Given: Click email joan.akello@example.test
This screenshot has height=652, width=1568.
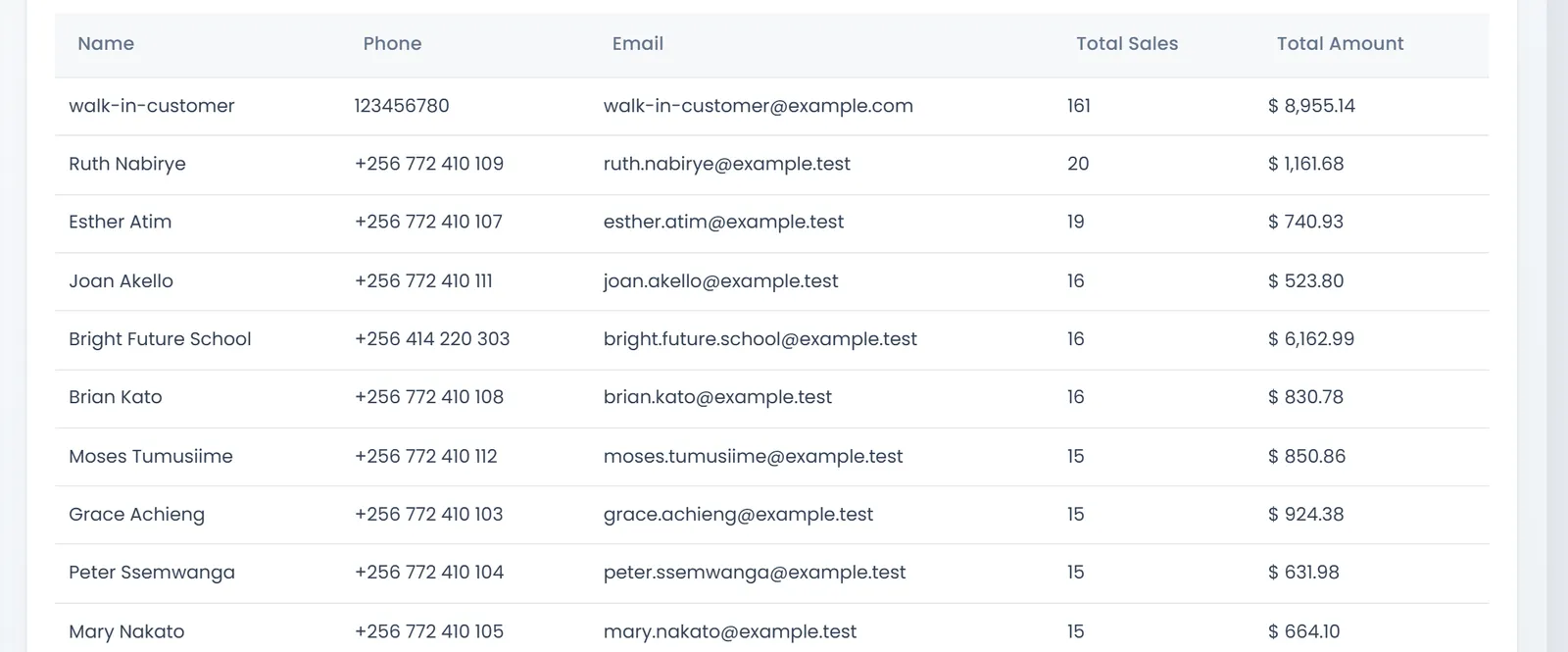Looking at the screenshot, I should [x=721, y=280].
